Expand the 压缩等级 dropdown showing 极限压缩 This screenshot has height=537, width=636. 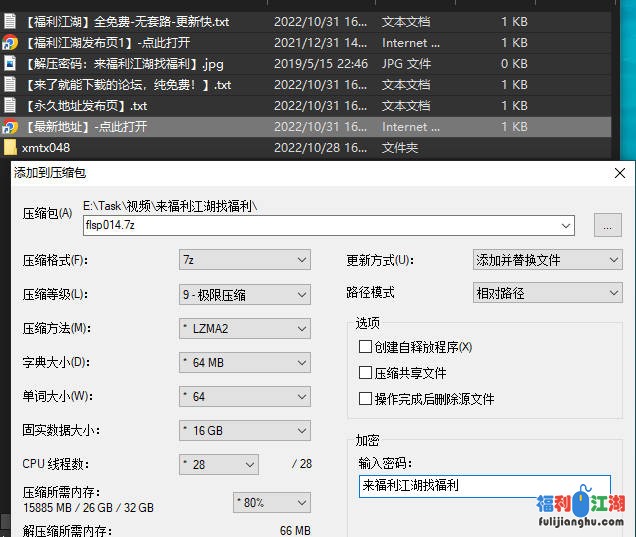[x=245, y=294]
